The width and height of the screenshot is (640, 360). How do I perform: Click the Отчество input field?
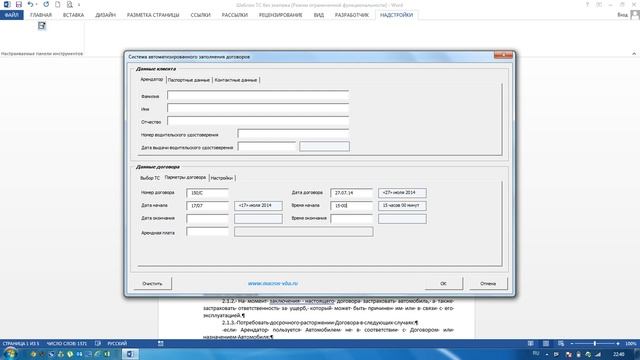258,121
